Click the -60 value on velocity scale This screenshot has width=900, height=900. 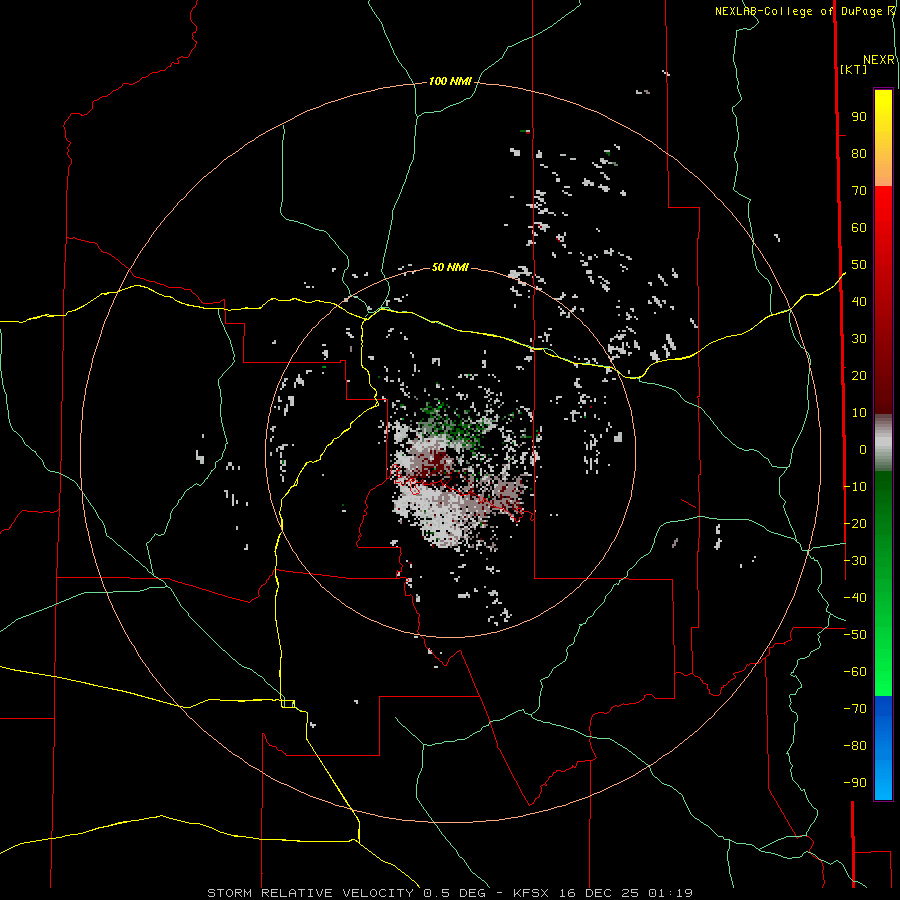(x=855, y=672)
